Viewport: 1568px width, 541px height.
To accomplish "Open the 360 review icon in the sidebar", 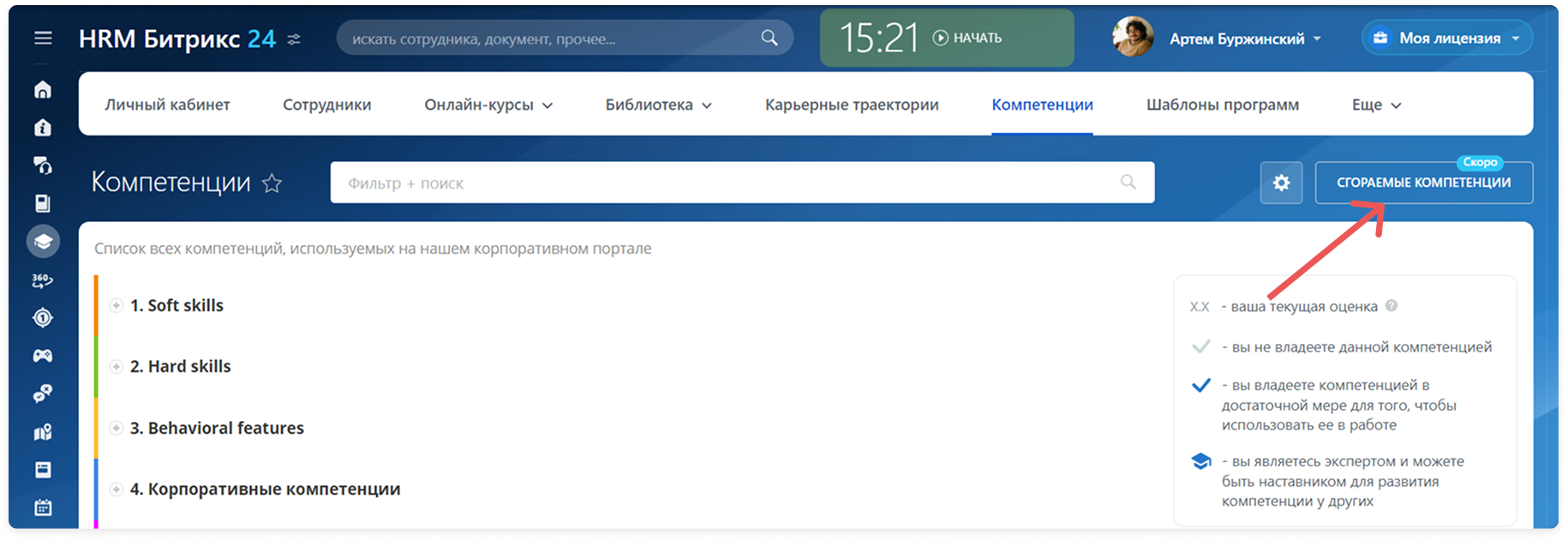I will point(43,280).
